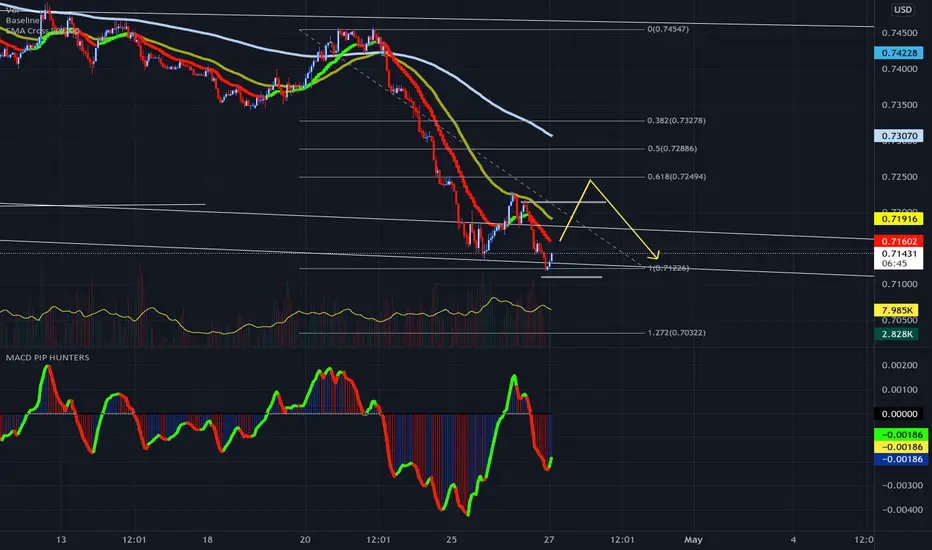Click the 0.00200 MACD axis tick

tap(899, 365)
